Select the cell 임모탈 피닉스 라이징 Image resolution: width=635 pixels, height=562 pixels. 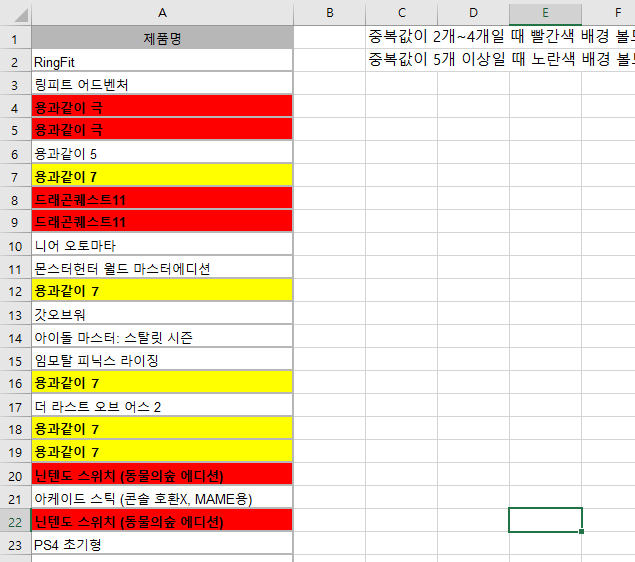(162, 360)
